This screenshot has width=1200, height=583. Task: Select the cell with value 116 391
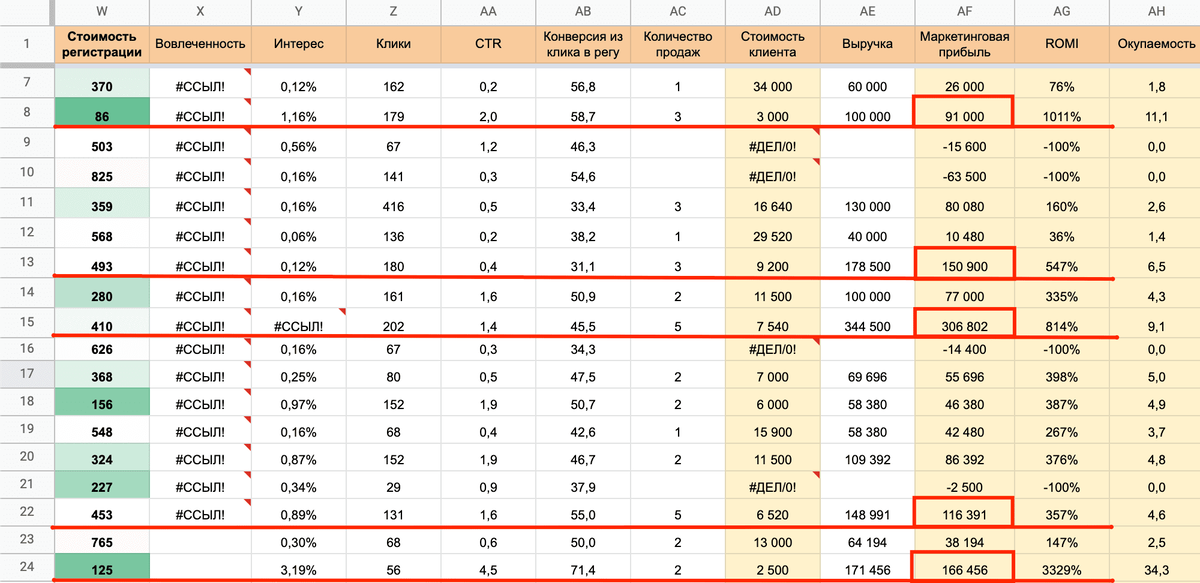pyautogui.click(x=964, y=514)
